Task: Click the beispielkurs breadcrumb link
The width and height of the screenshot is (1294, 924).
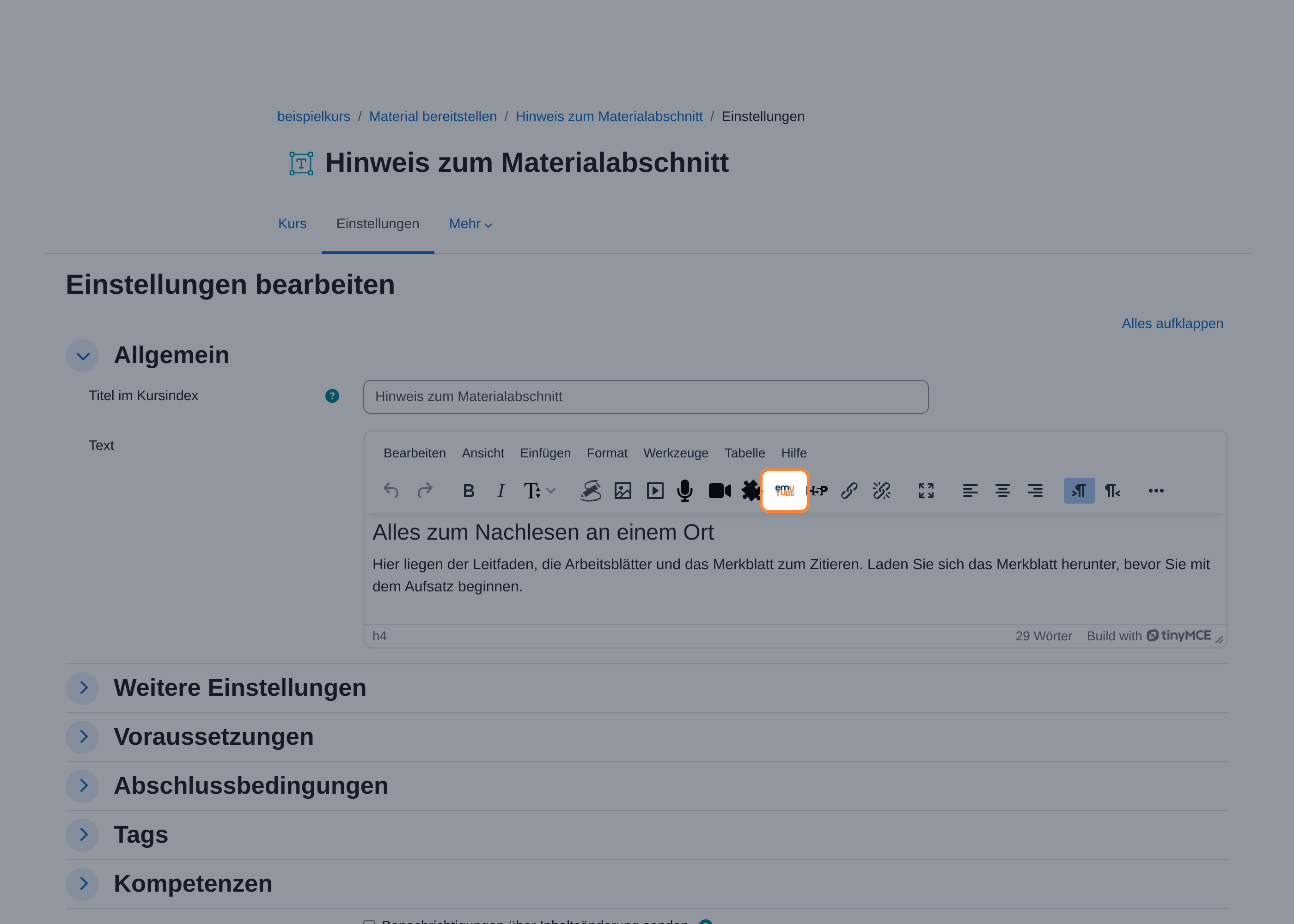Action: coord(313,116)
